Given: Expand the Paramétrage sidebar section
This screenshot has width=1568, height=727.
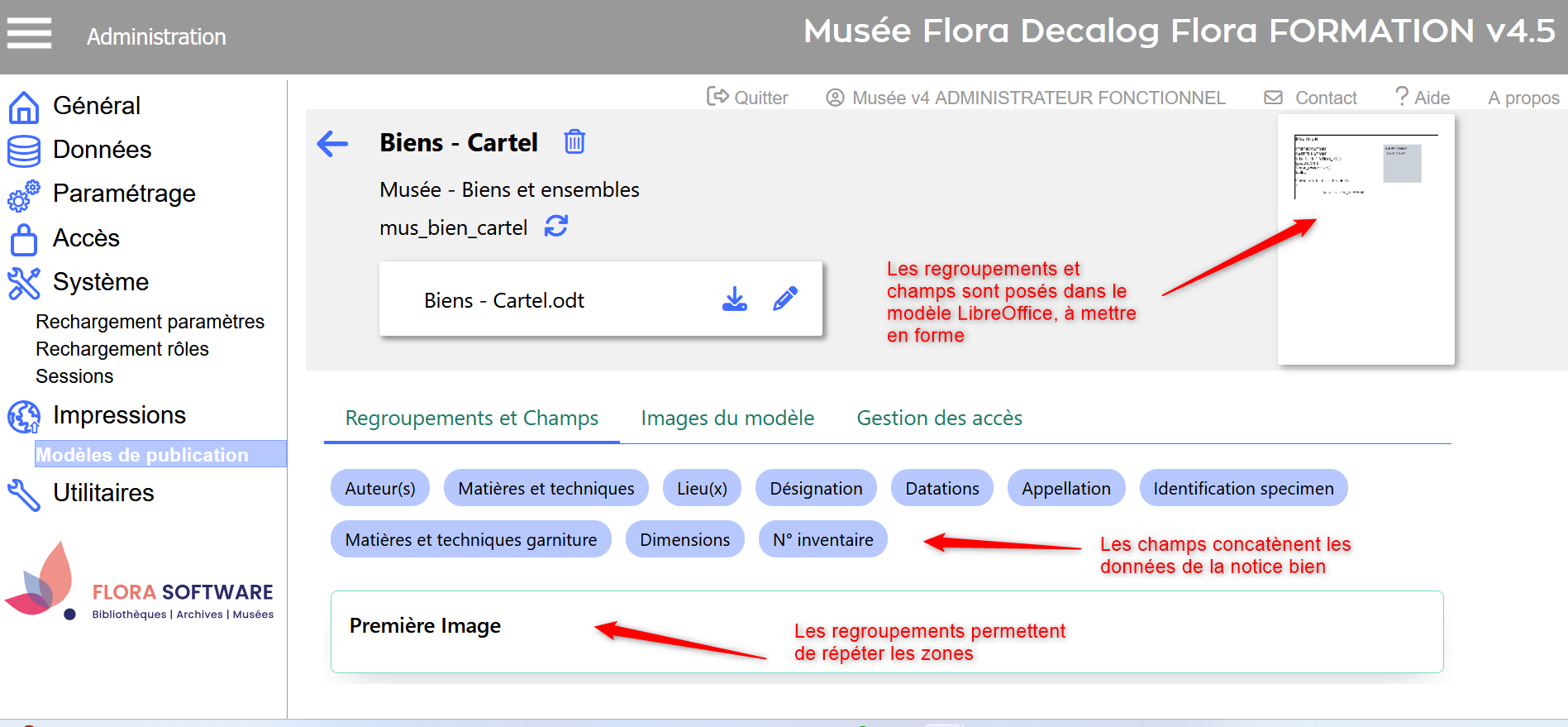Looking at the screenshot, I should (124, 194).
